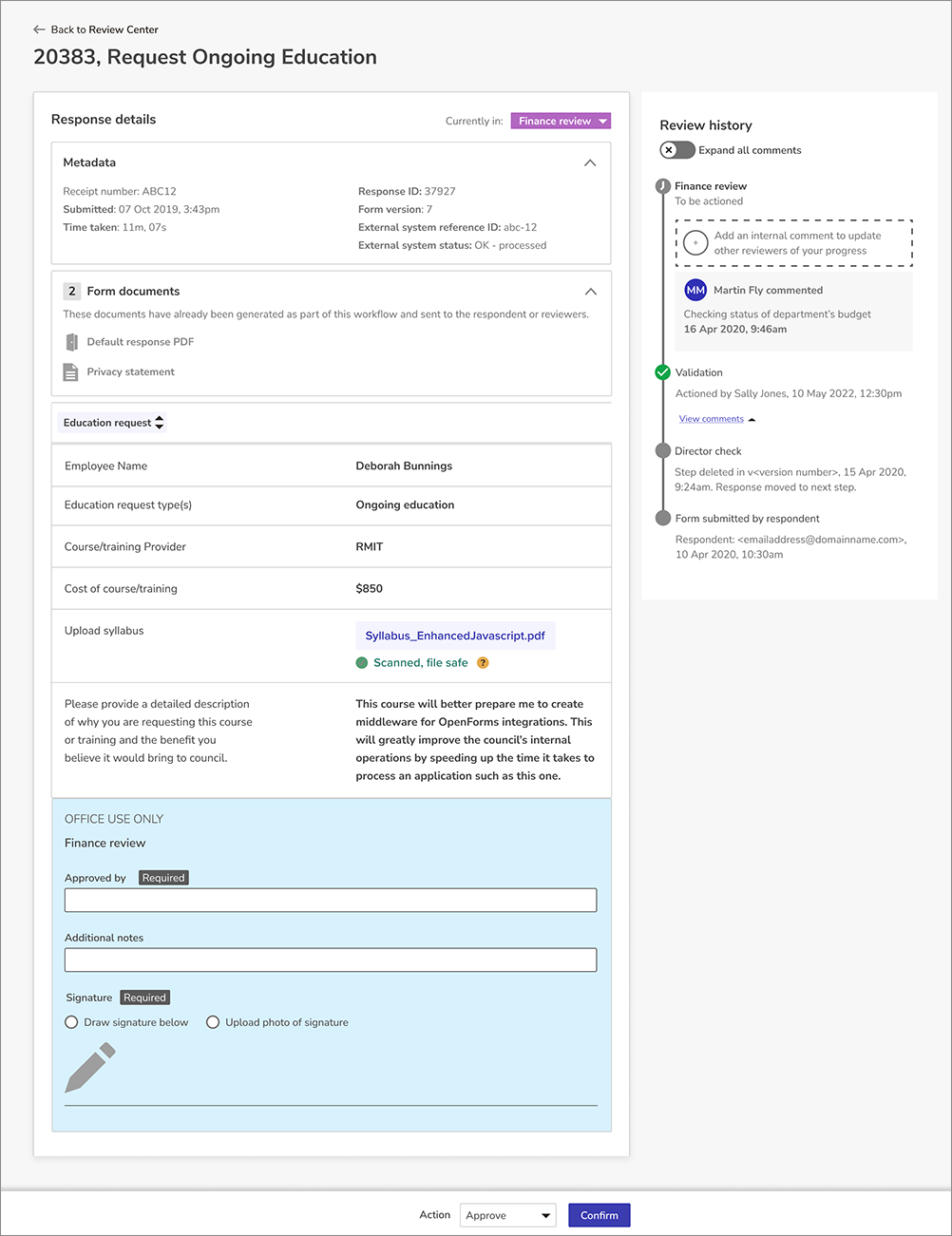Viewport: 952px width, 1236px height.
Task: Click Scanned, file safe status text
Action: [421, 663]
